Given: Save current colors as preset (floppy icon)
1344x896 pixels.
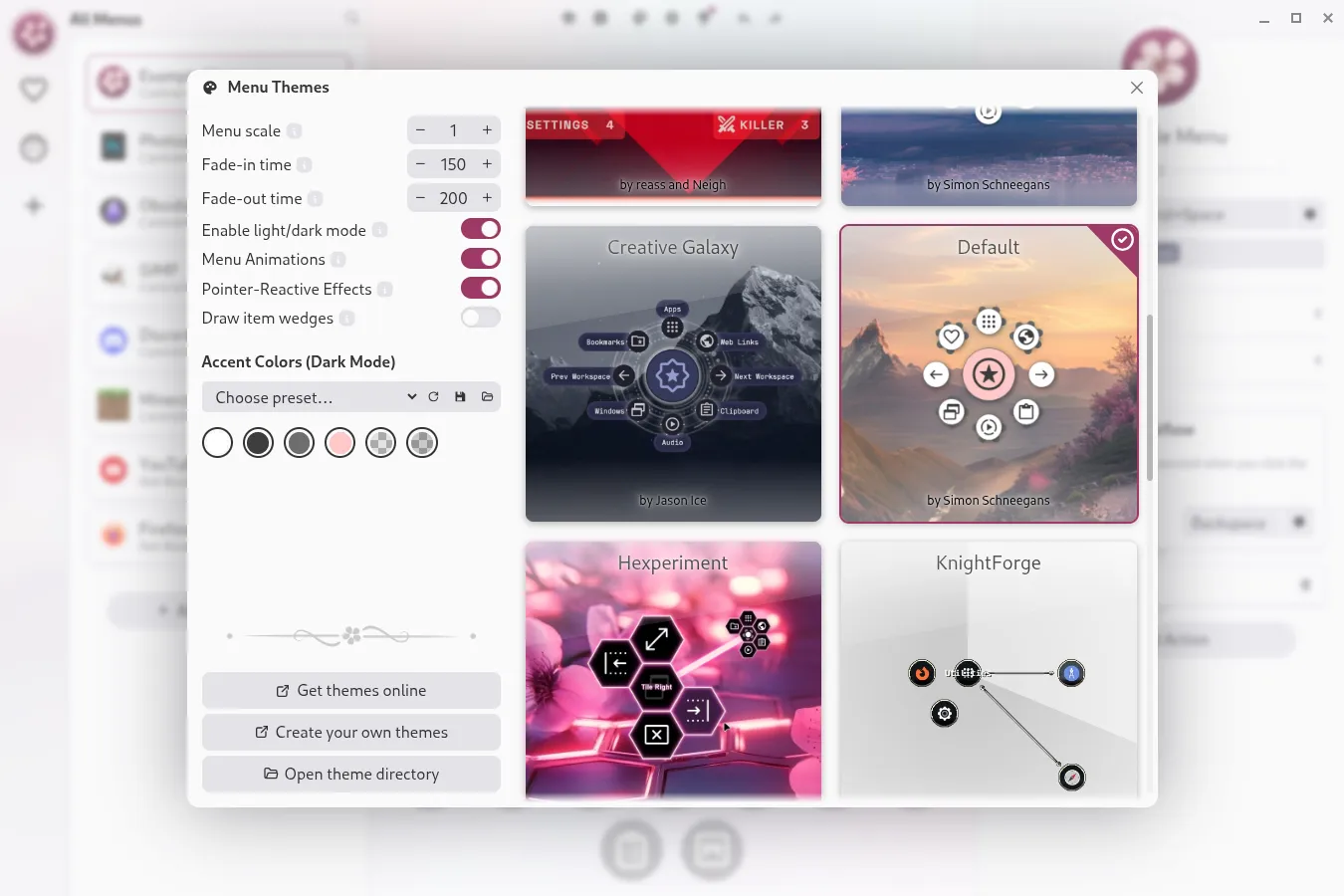Looking at the screenshot, I should (460, 397).
